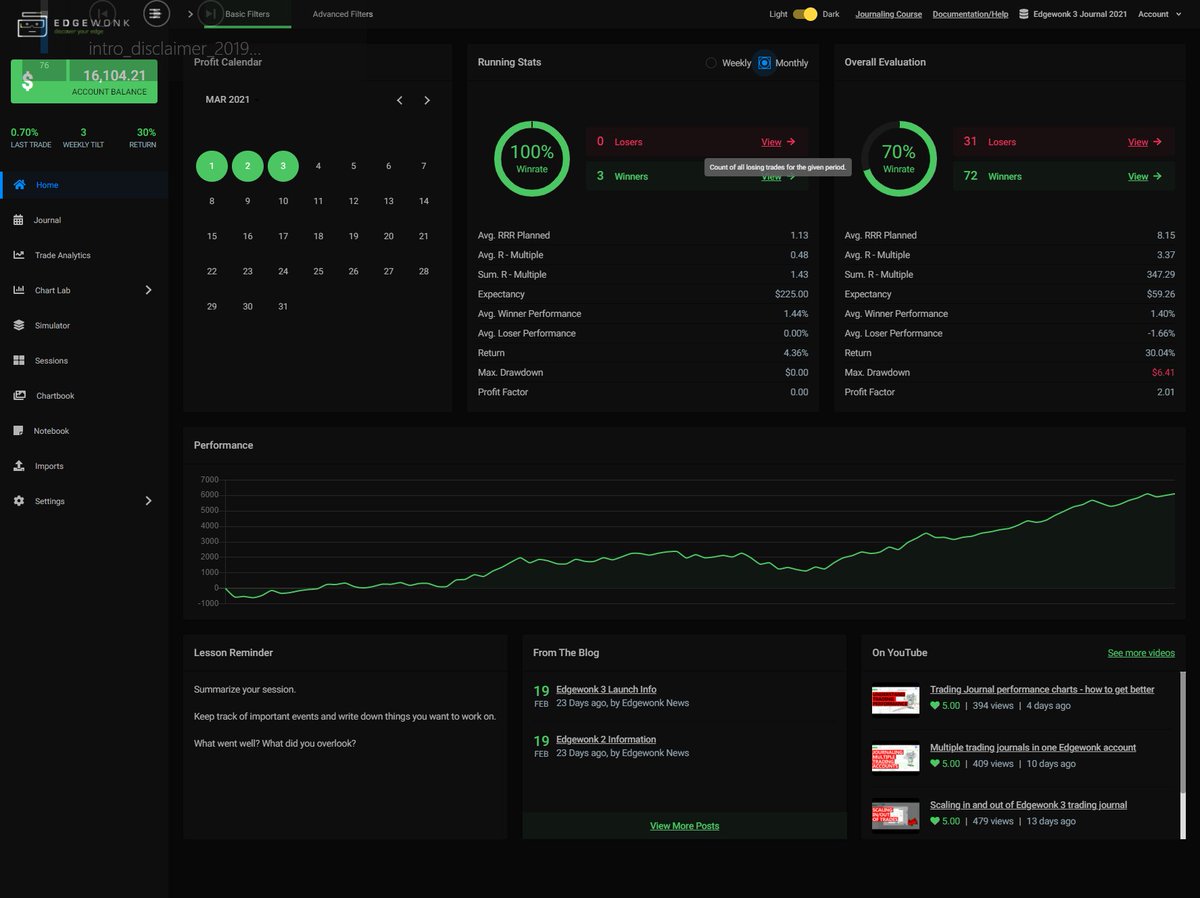1200x898 pixels.
Task: Click View link for Running Stats Losers
Action: pyautogui.click(x=771, y=142)
